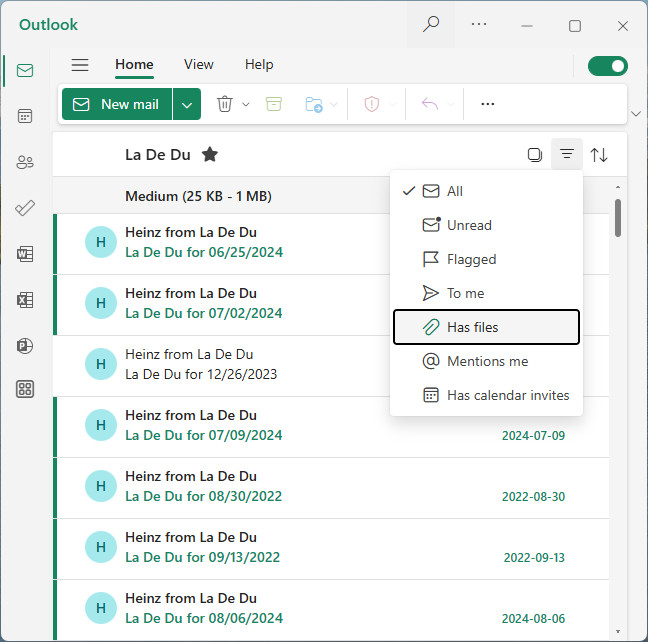Click the search magnifier icon
The height and width of the screenshot is (642, 648).
pos(431,24)
